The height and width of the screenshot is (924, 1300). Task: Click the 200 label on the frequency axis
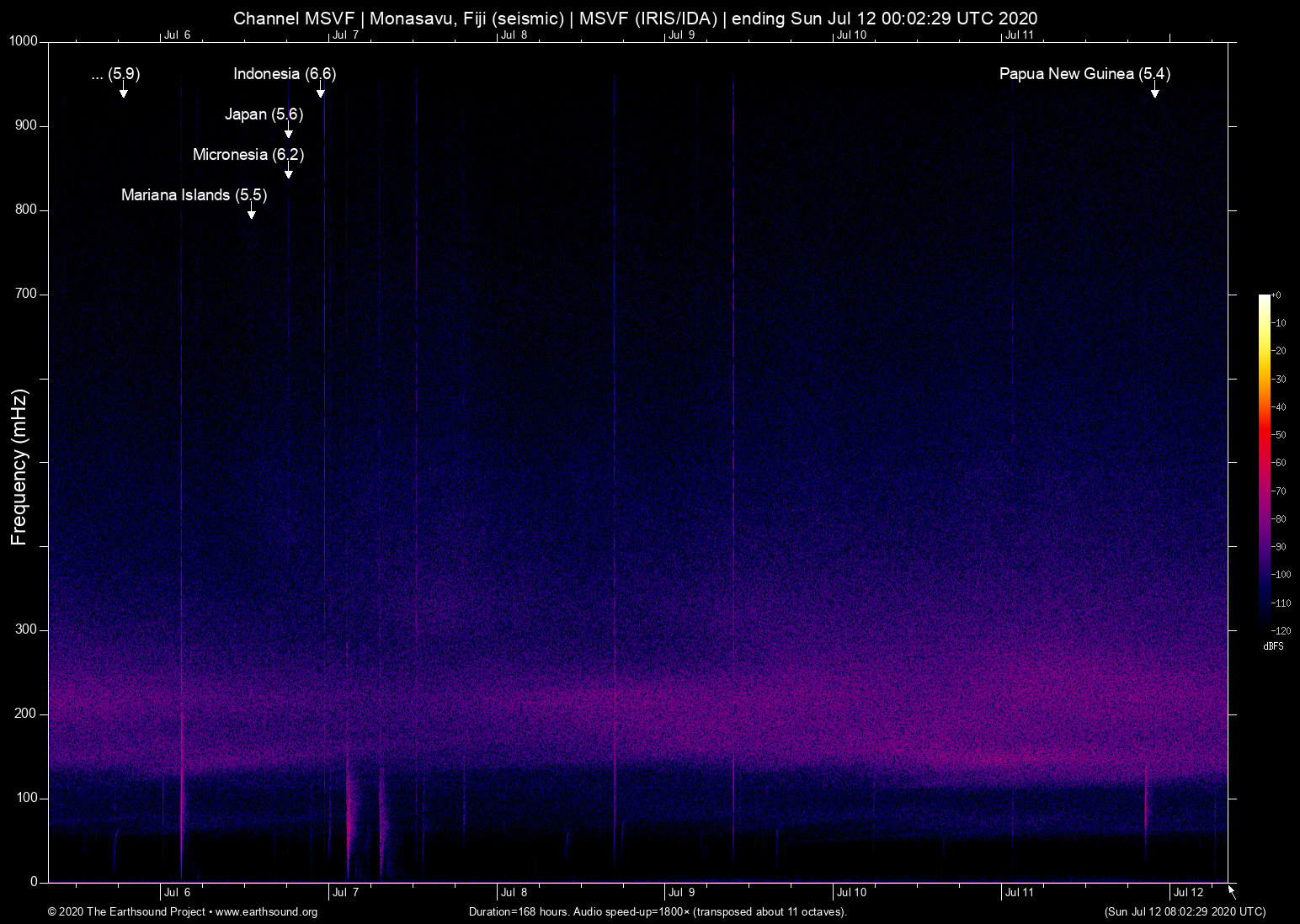point(27,714)
